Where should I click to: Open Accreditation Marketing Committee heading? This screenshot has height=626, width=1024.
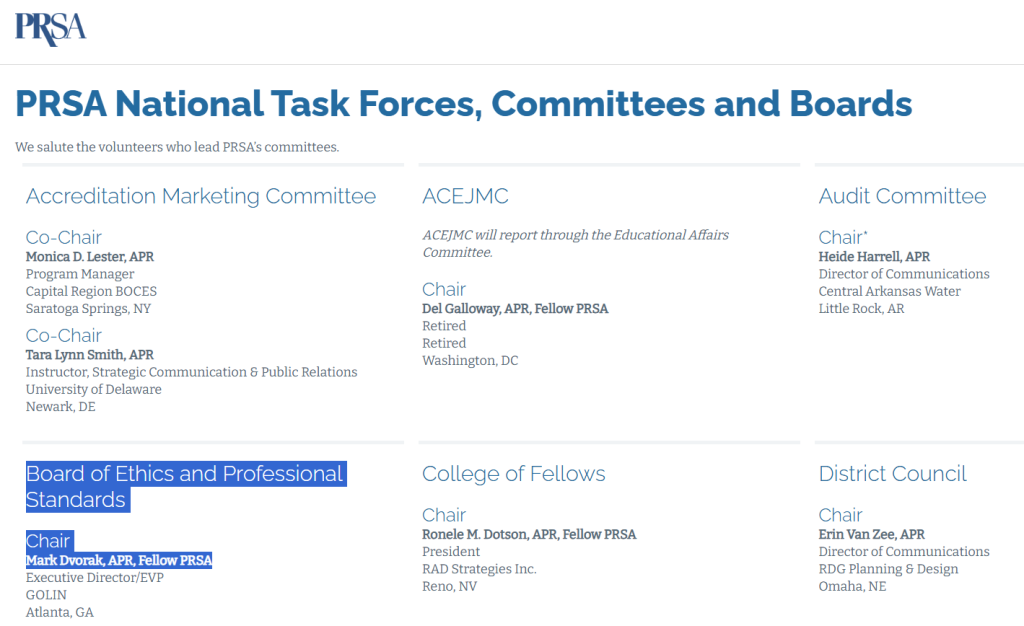pyautogui.click(x=201, y=196)
